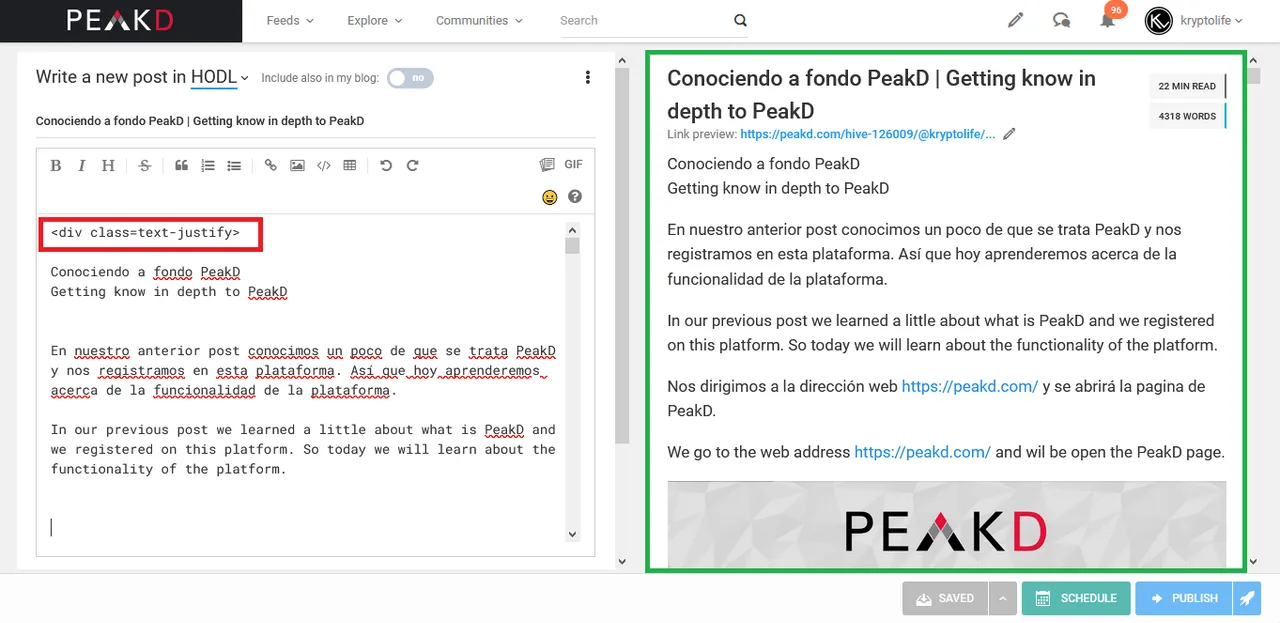This screenshot has height=623, width=1280.
Task: Undo the last edit
Action: [x=386, y=166]
